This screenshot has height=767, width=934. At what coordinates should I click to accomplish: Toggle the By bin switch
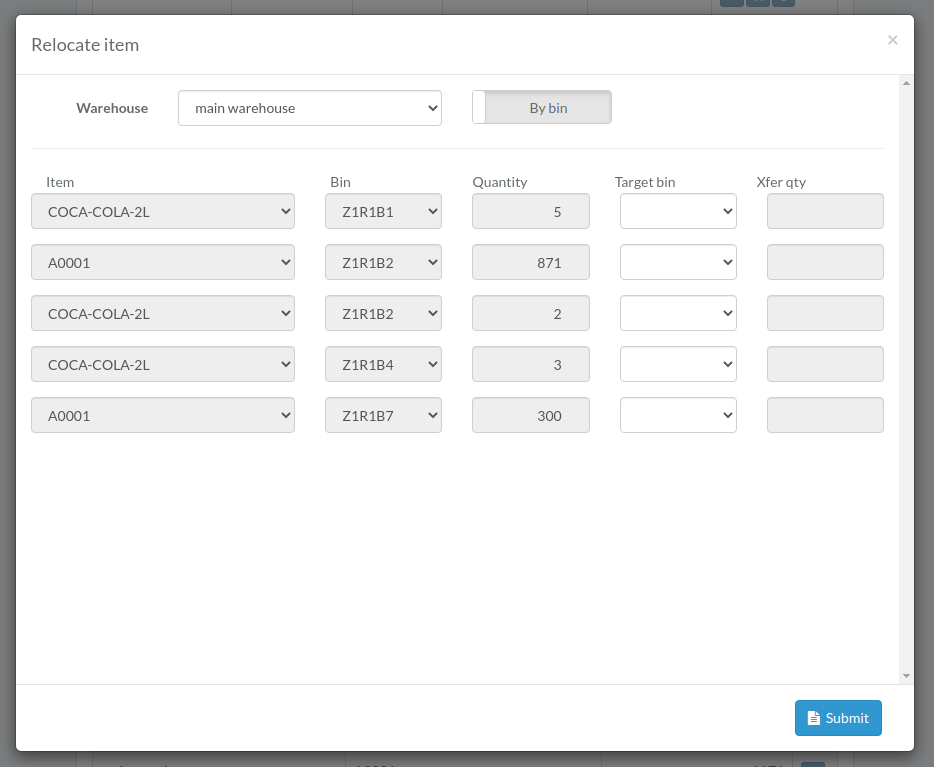(541, 107)
